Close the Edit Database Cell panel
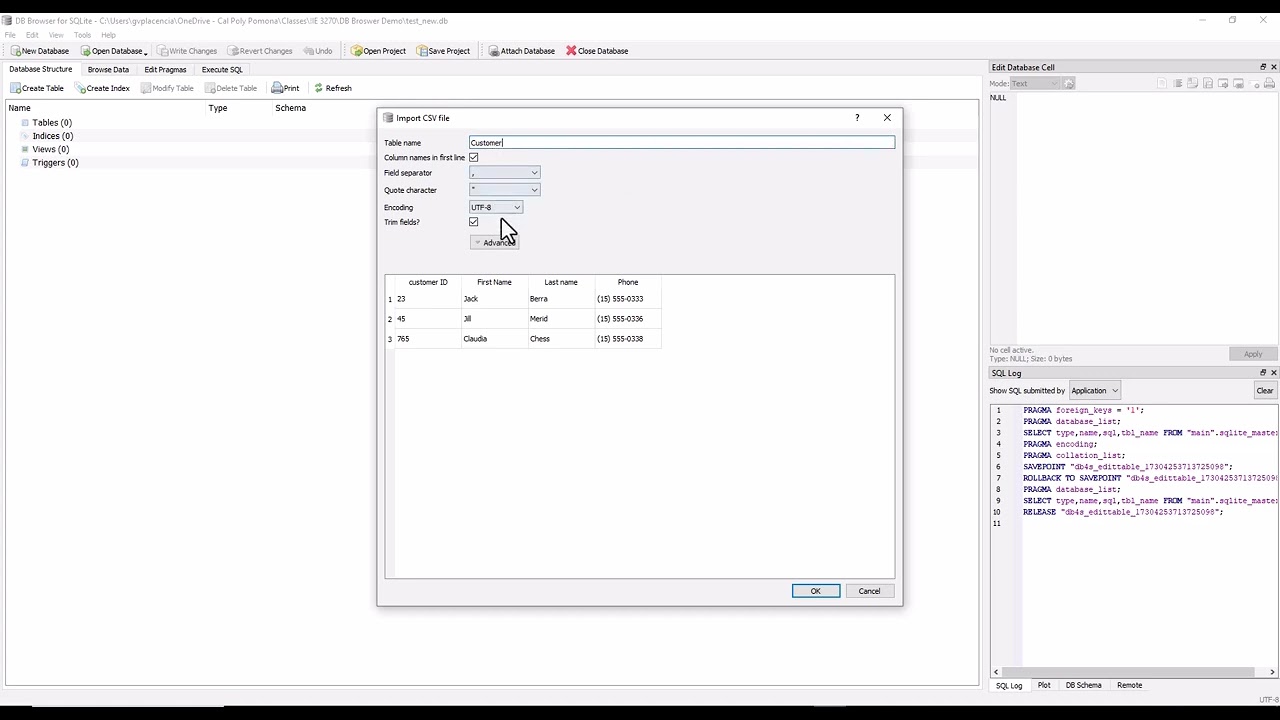1280x720 pixels. [1273, 67]
